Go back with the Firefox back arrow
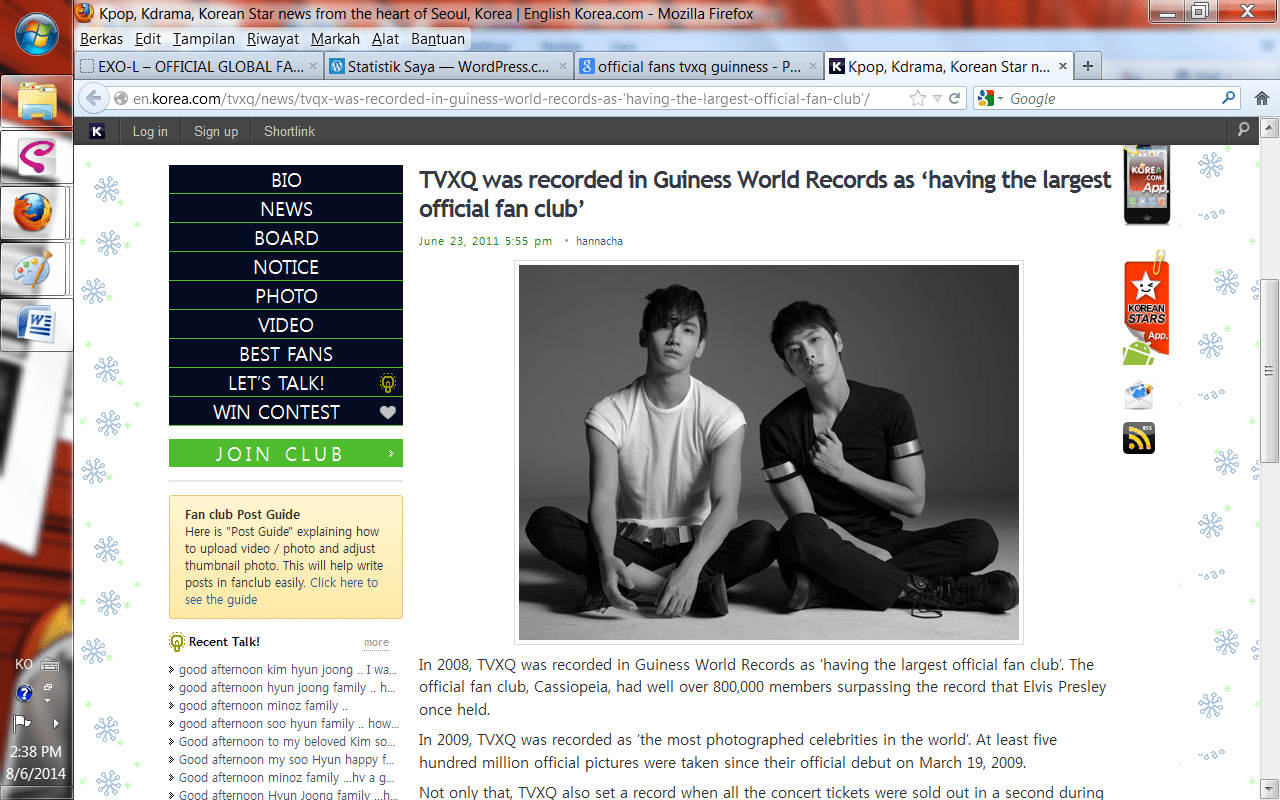 coord(93,98)
